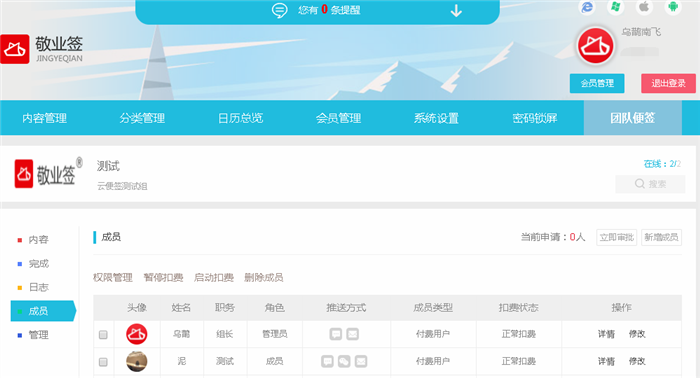Click the Apple platform icon
Image resolution: width=700 pixels, height=378 pixels.
pos(644,7)
